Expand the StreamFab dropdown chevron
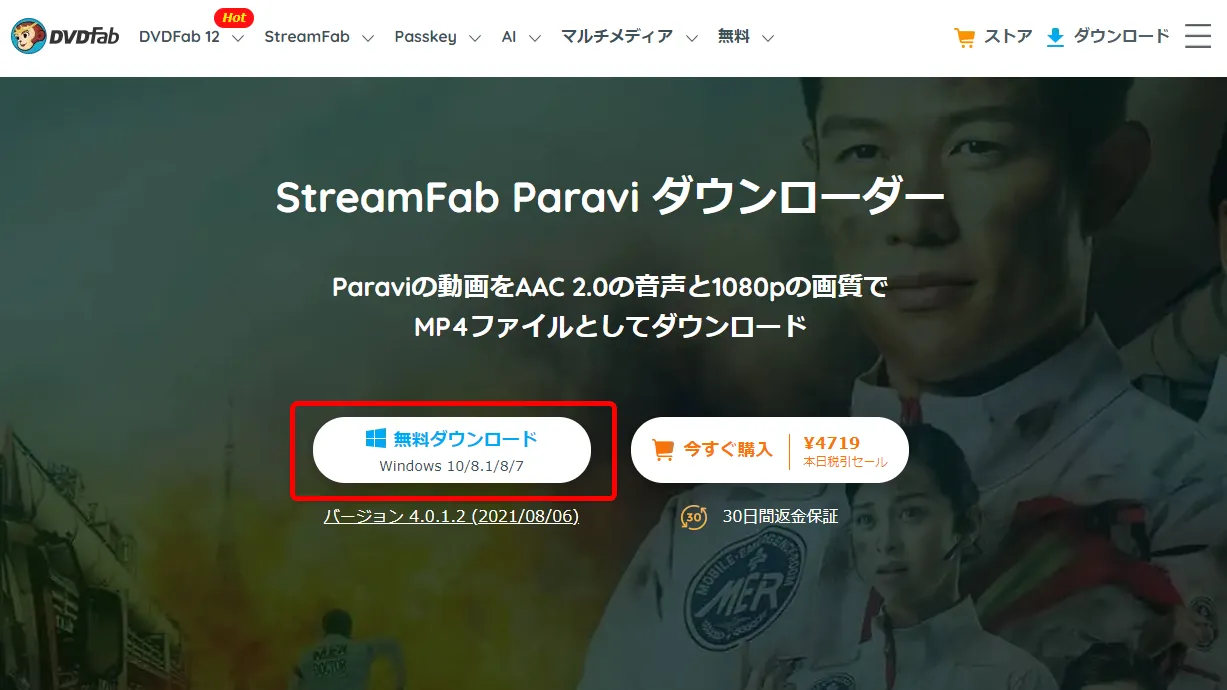 368,38
